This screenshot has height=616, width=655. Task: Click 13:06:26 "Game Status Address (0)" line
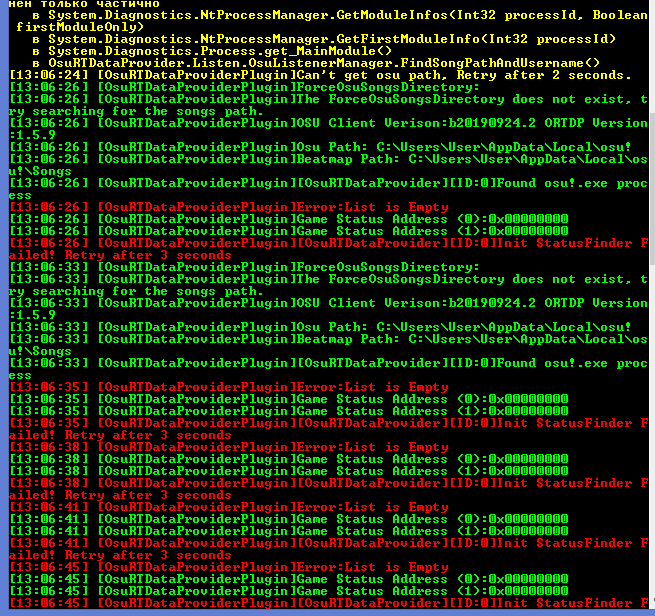[x=289, y=219]
